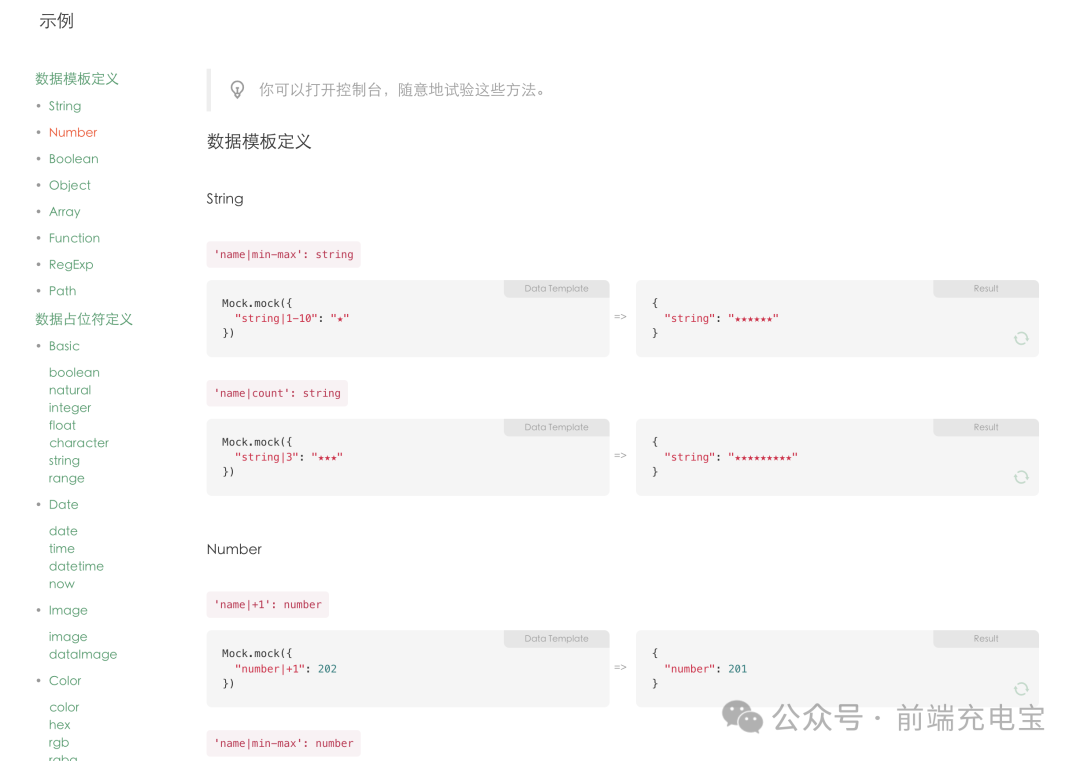Select rgba under the Color section
The image size is (1080, 761).
[62, 757]
